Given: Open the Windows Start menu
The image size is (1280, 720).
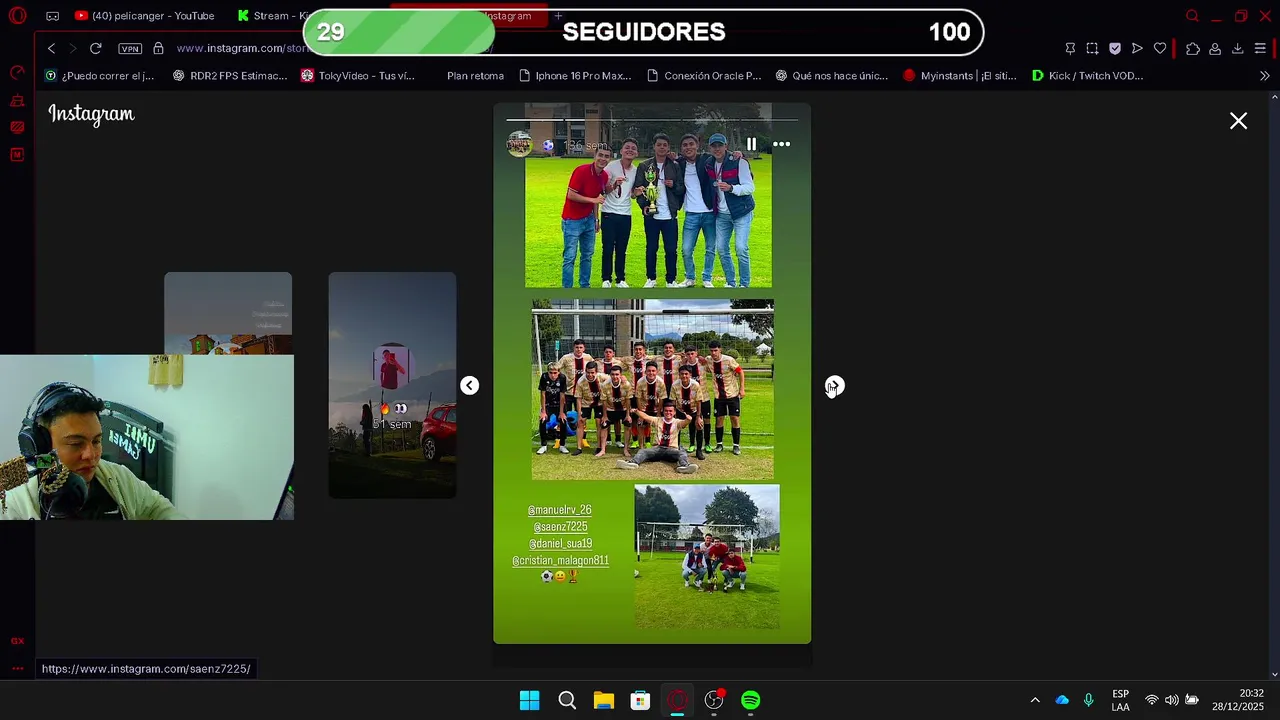Looking at the screenshot, I should (x=530, y=700).
